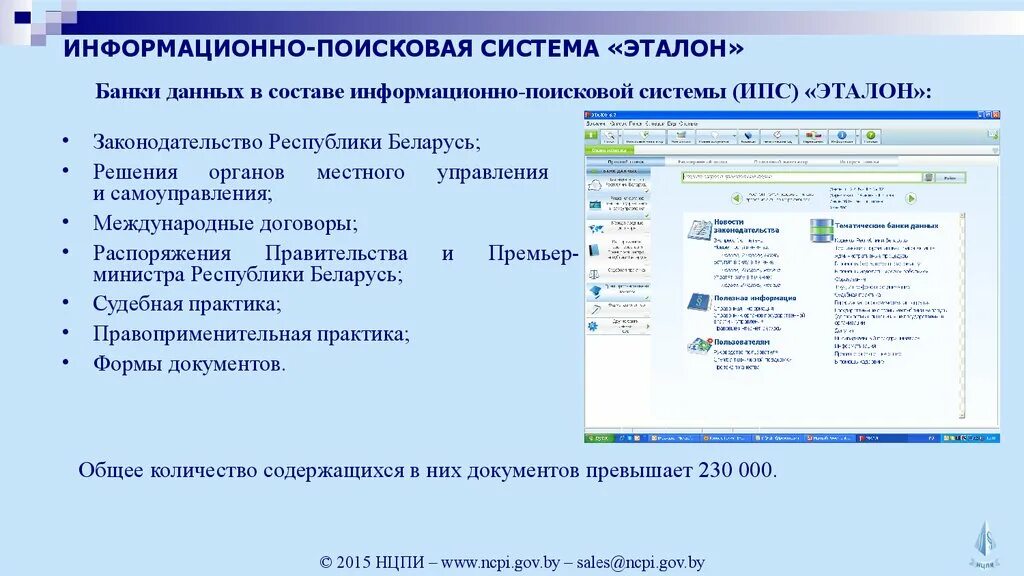Open the first menu in ЭТАЛОН menu bar

(595, 123)
